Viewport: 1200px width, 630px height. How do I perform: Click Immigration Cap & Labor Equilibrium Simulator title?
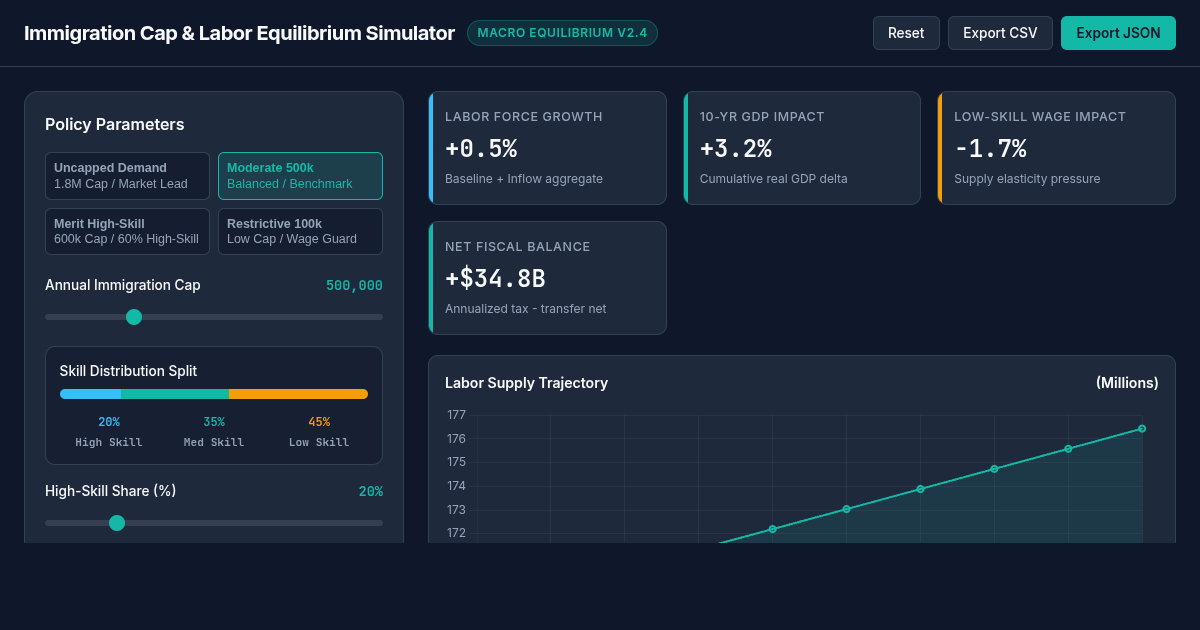point(239,33)
